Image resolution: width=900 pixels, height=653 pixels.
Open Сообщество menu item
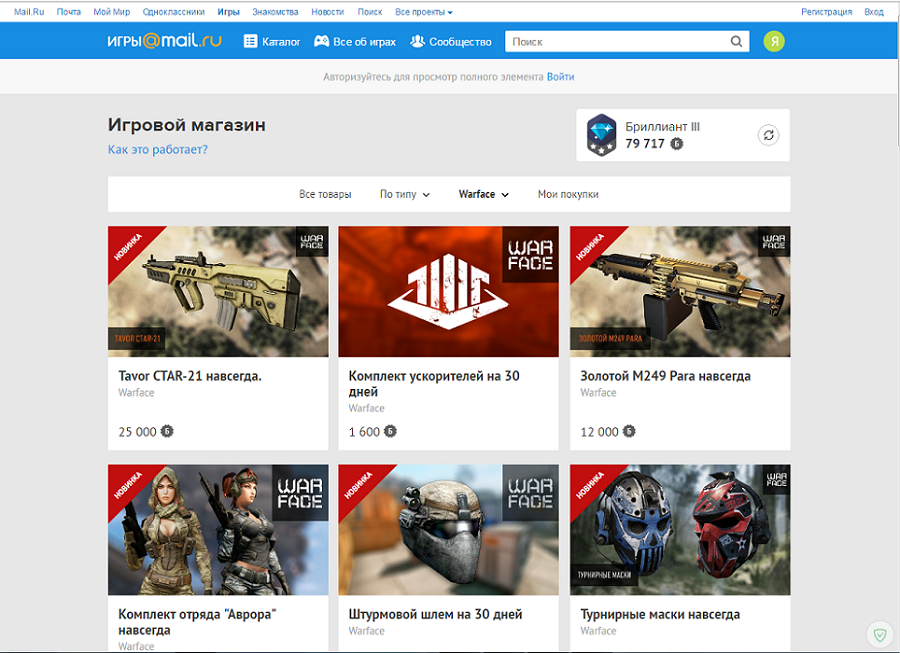(x=451, y=41)
